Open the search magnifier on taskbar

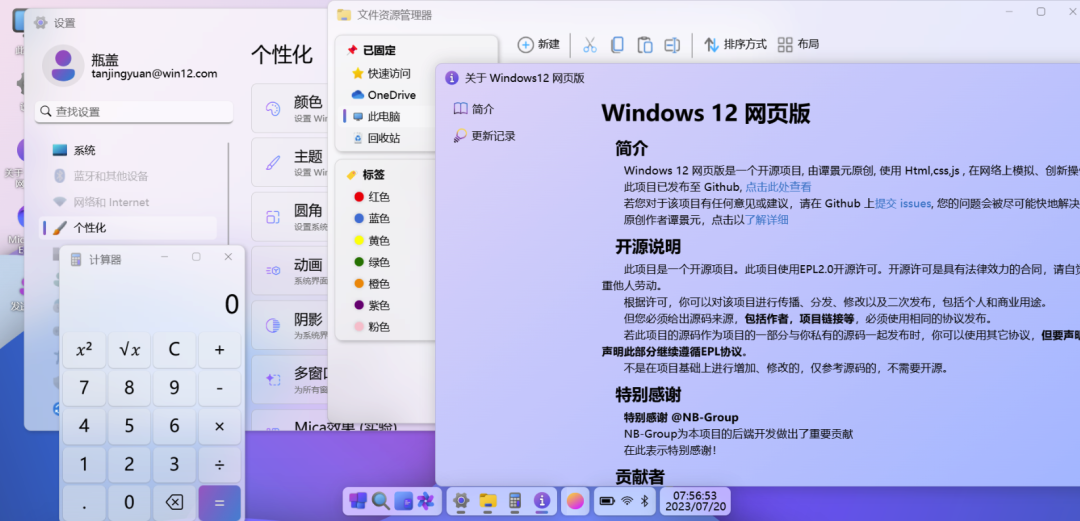point(380,501)
